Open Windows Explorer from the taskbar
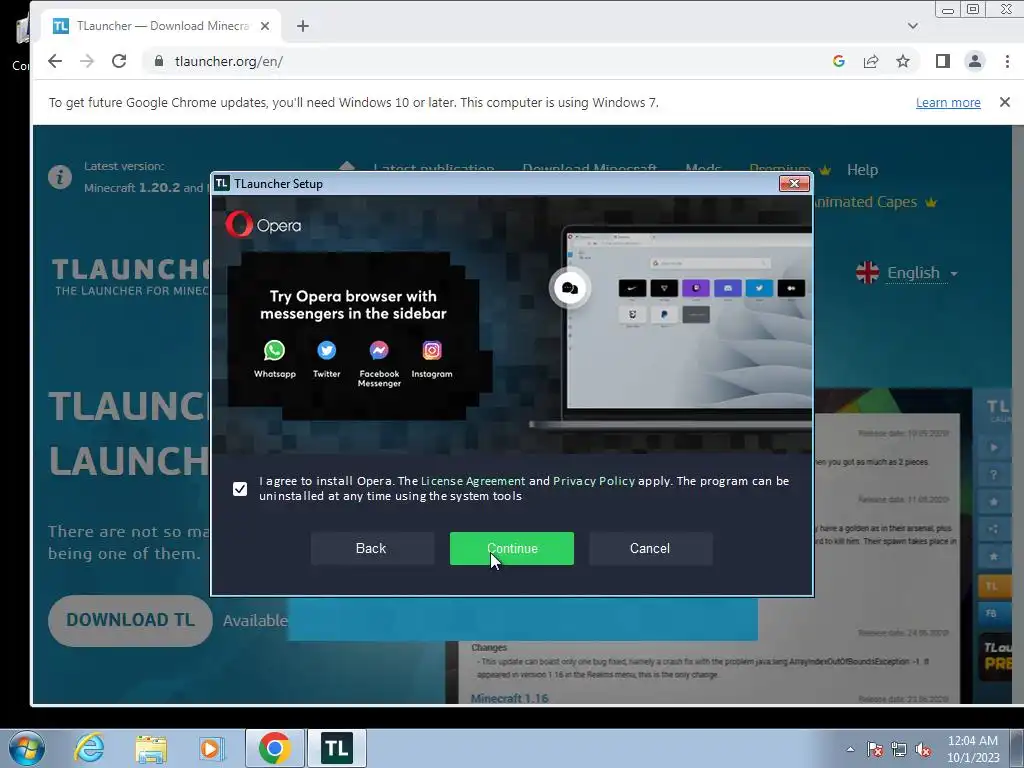 151,748
